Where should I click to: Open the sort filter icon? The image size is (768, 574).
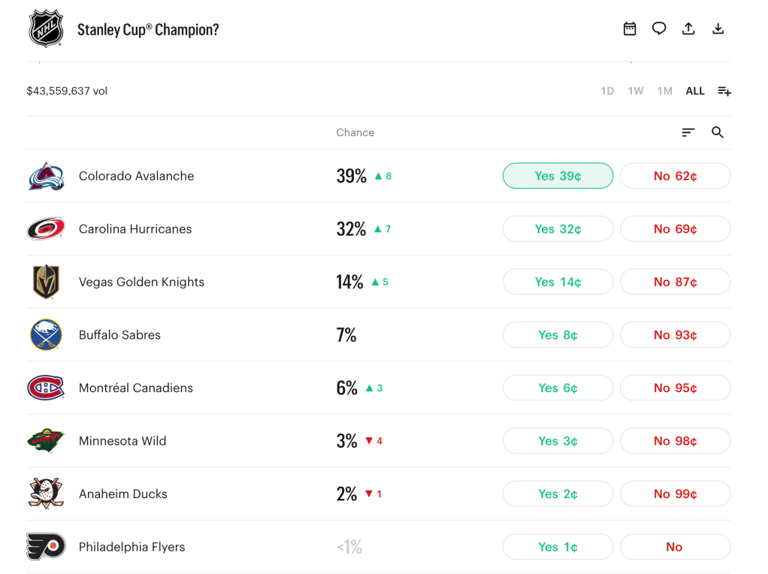[x=688, y=132]
